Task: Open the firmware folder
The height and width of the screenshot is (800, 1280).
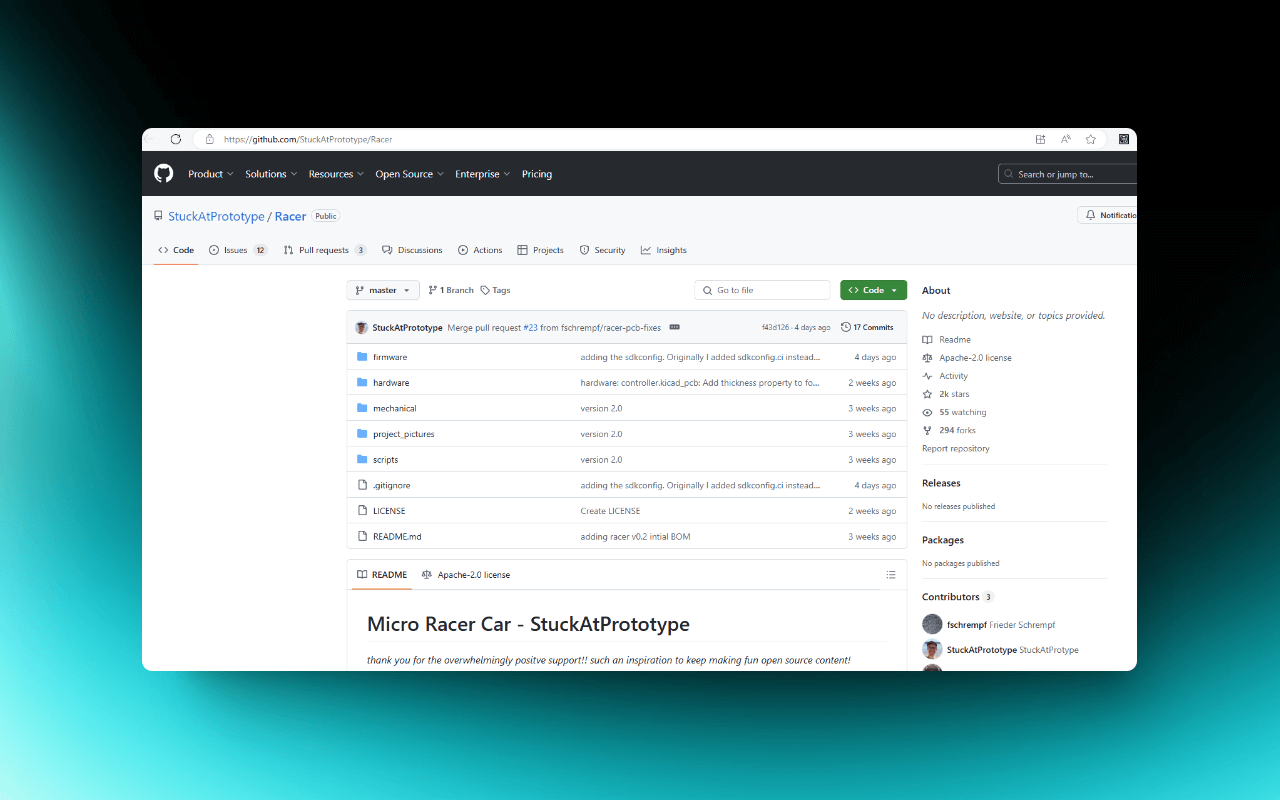Action: [390, 357]
